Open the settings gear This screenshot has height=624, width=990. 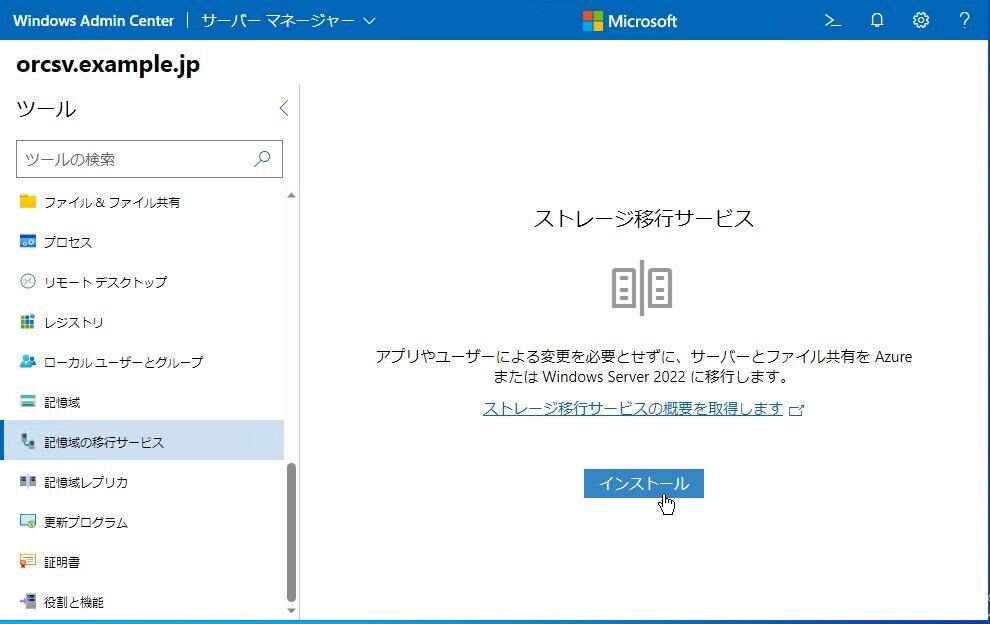[x=921, y=20]
